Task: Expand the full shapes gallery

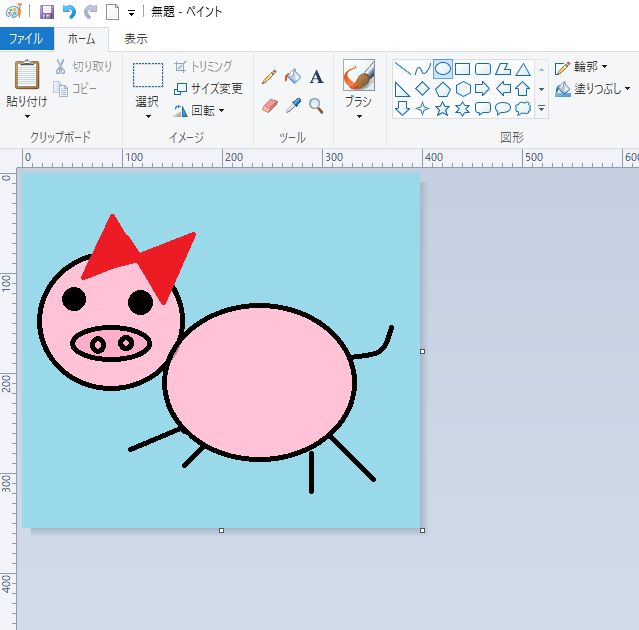Action: point(541,108)
